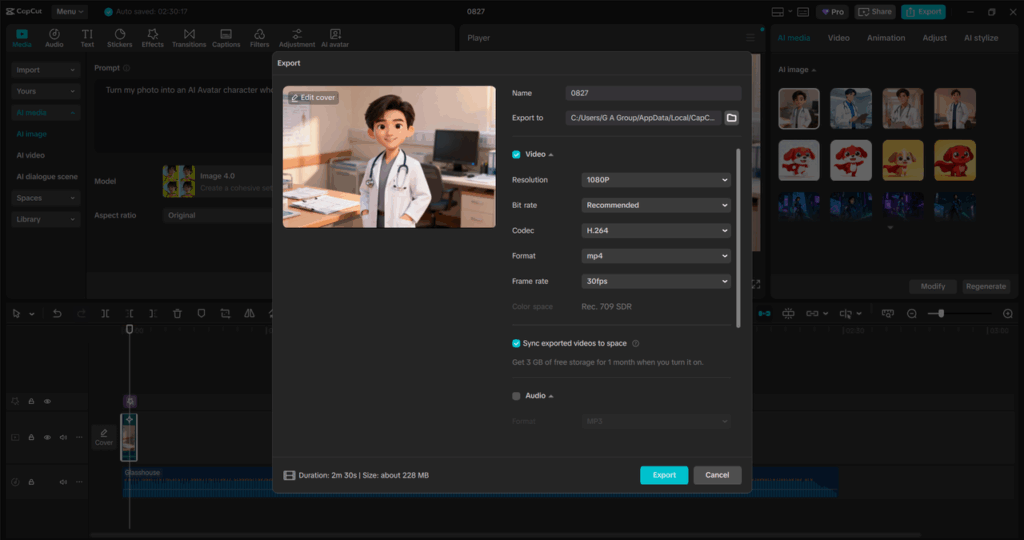Screen dimensions: 1024x540
Task: Open the Frame rate 30fps dropdown
Action: coord(656,281)
